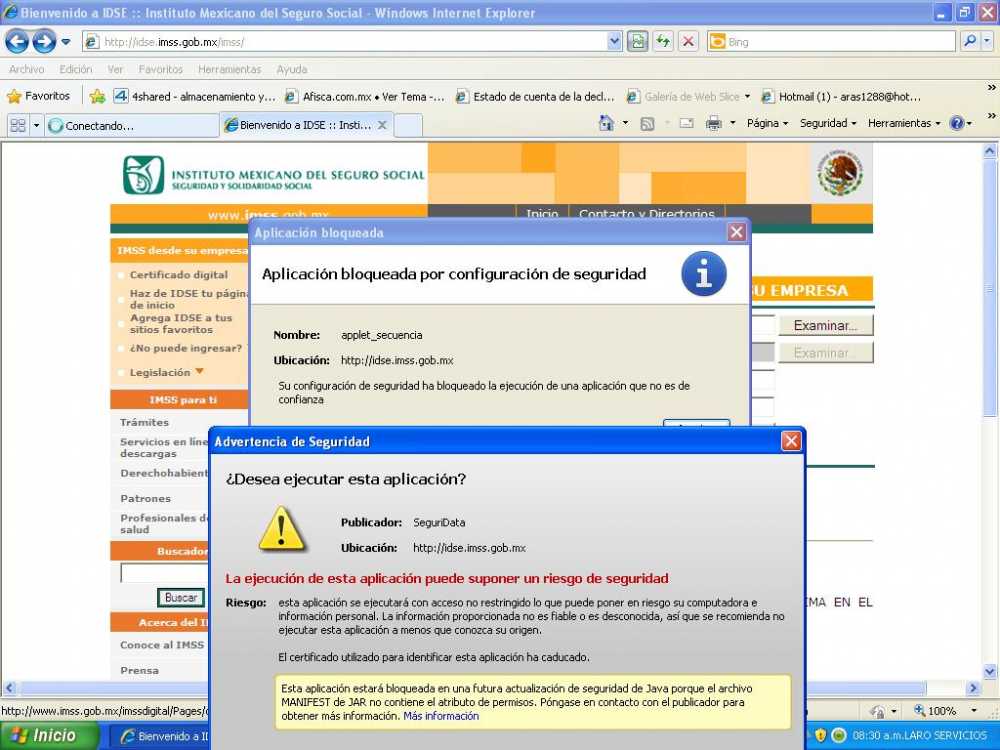Open the Hotmail favorites link

[x=842, y=97]
